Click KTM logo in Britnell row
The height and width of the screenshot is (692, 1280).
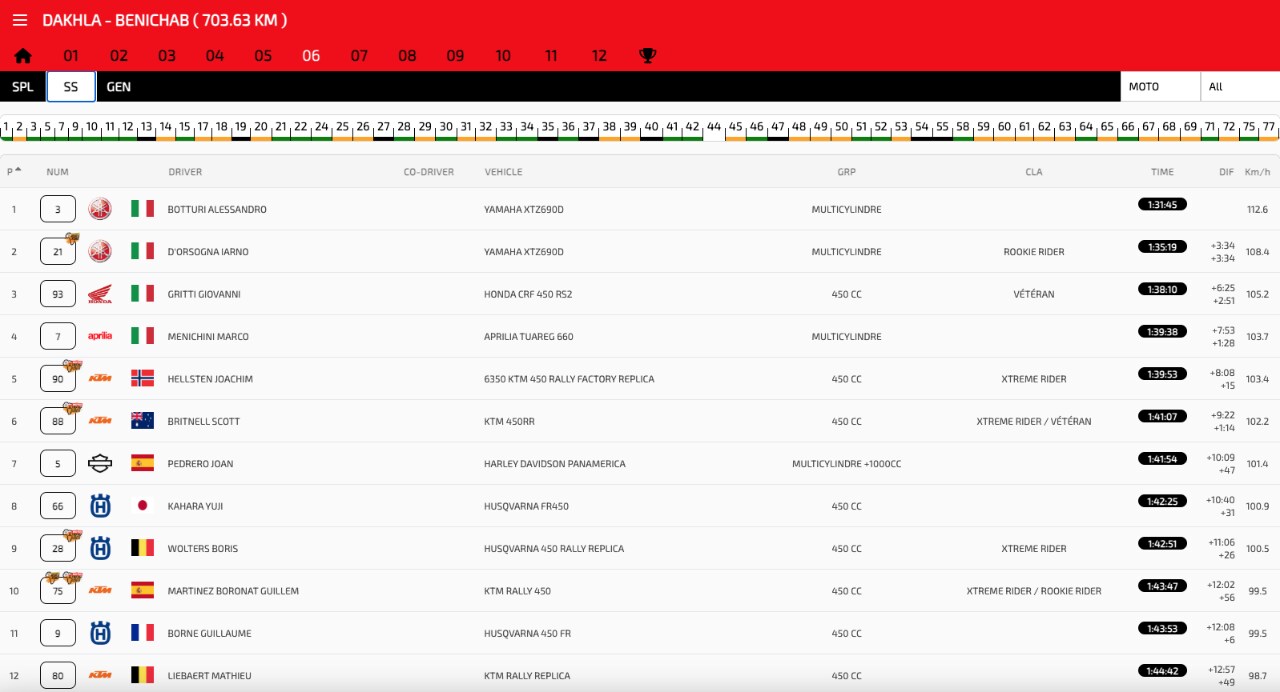[x=100, y=421]
